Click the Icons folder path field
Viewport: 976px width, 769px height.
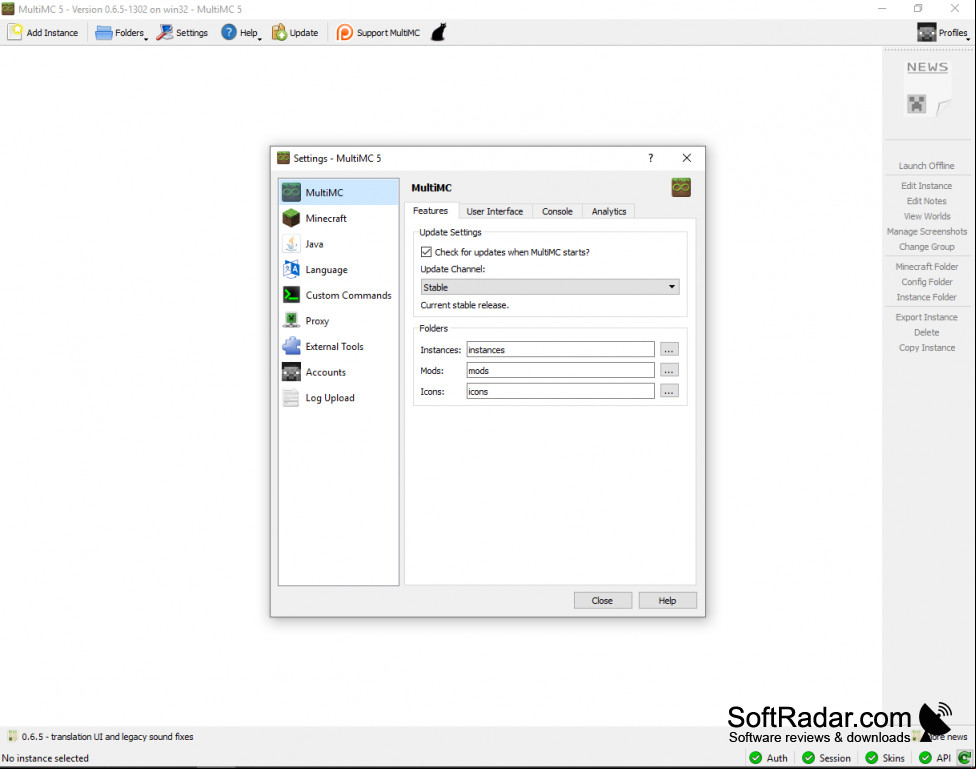(560, 392)
